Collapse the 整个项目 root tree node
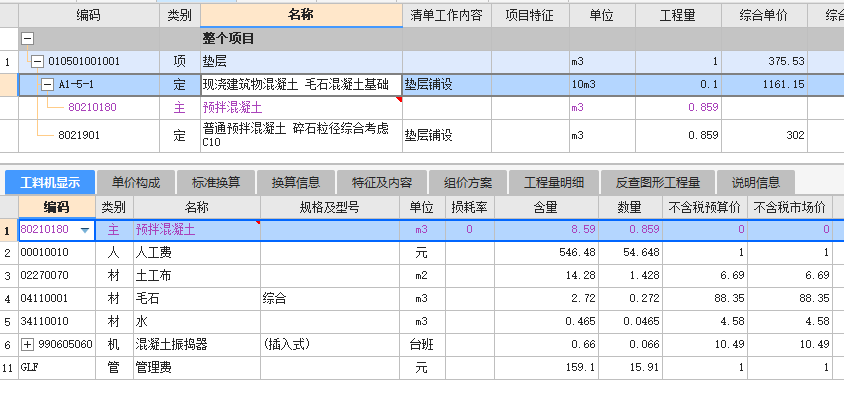This screenshot has height=398, width=844. coord(27,39)
